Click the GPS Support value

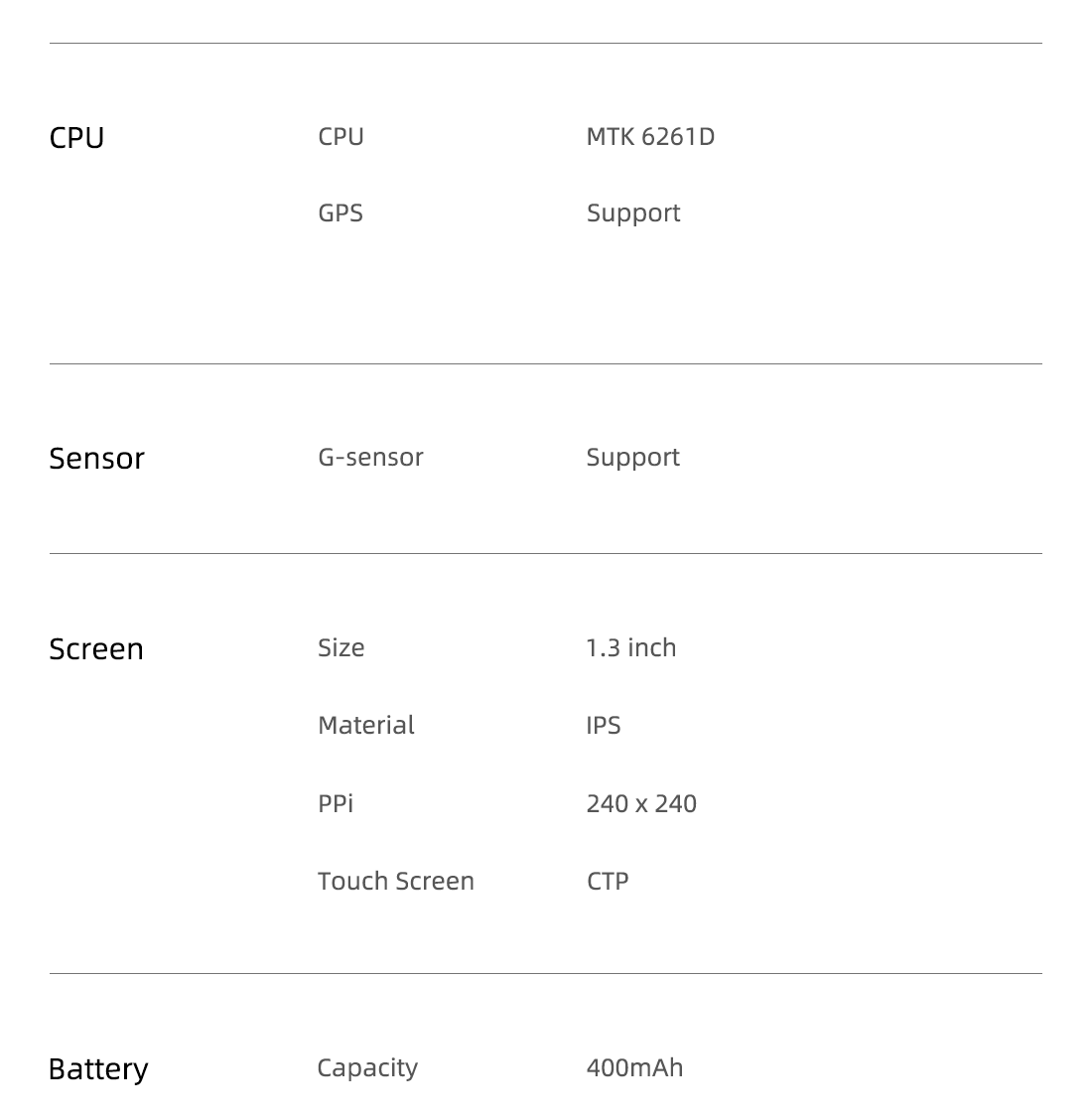633,213
